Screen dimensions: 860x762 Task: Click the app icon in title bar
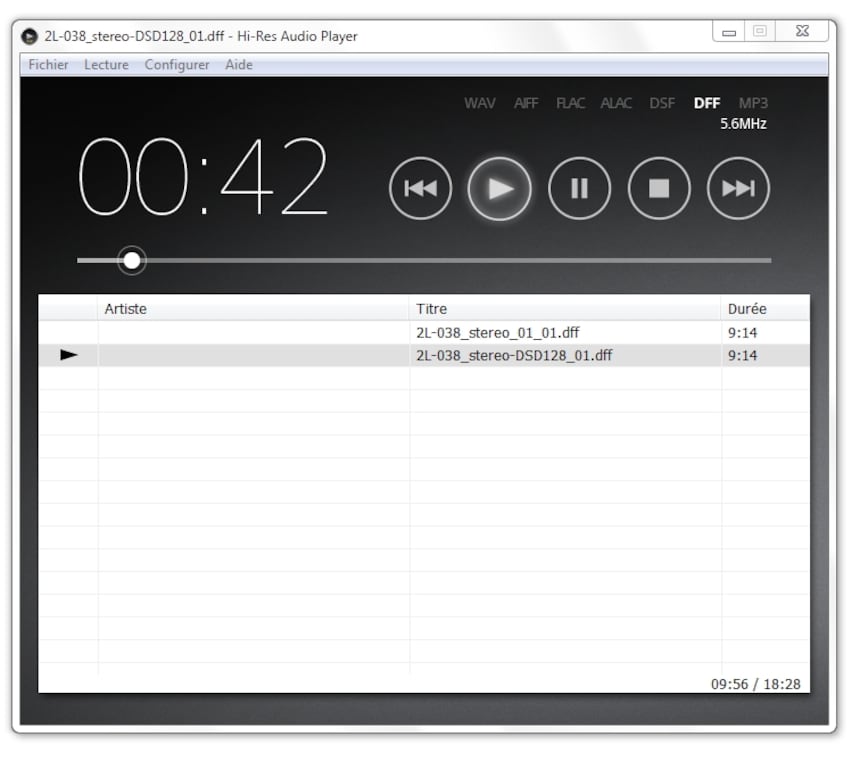coord(29,36)
